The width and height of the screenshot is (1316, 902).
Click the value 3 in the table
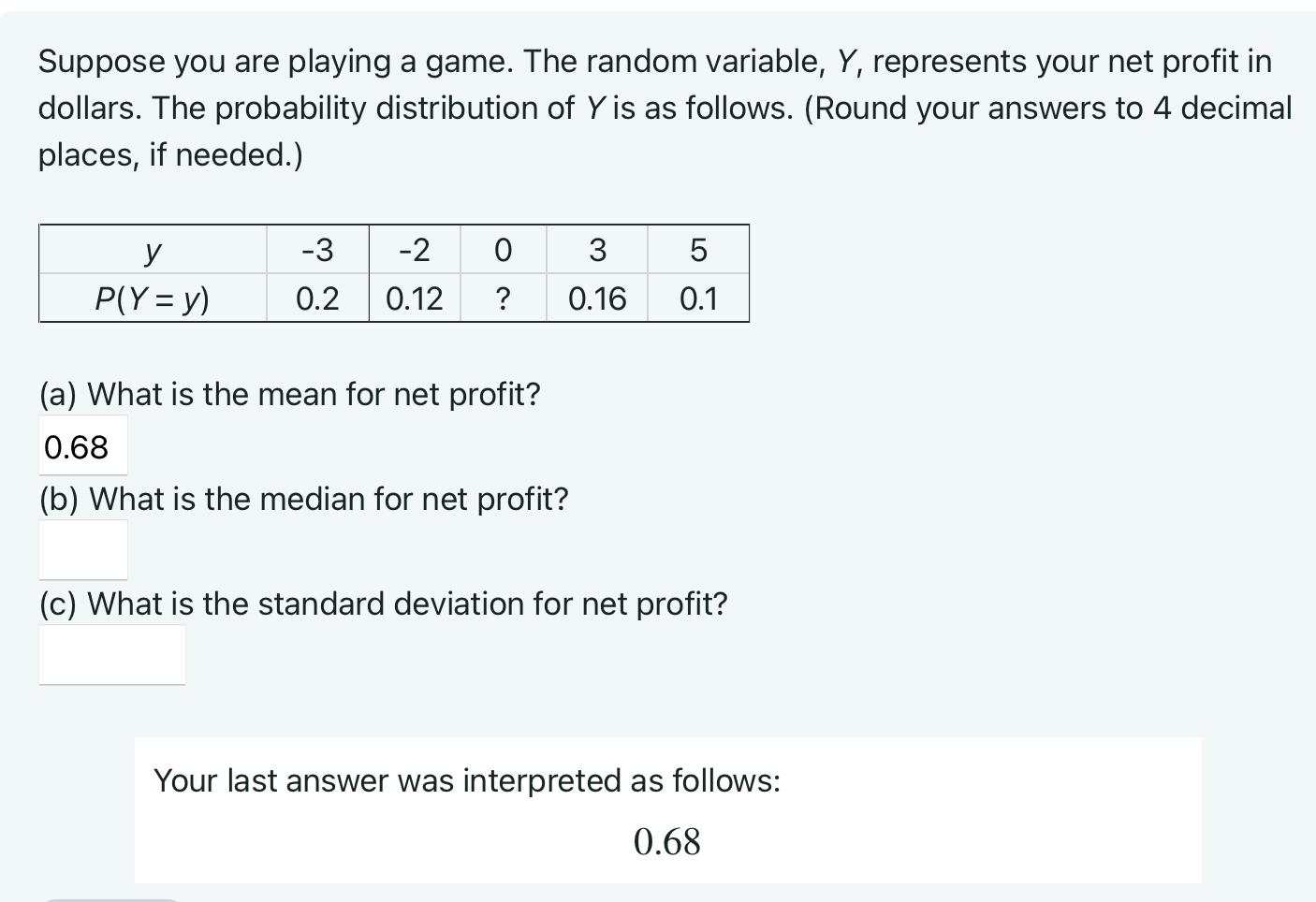pyautogui.click(x=597, y=249)
